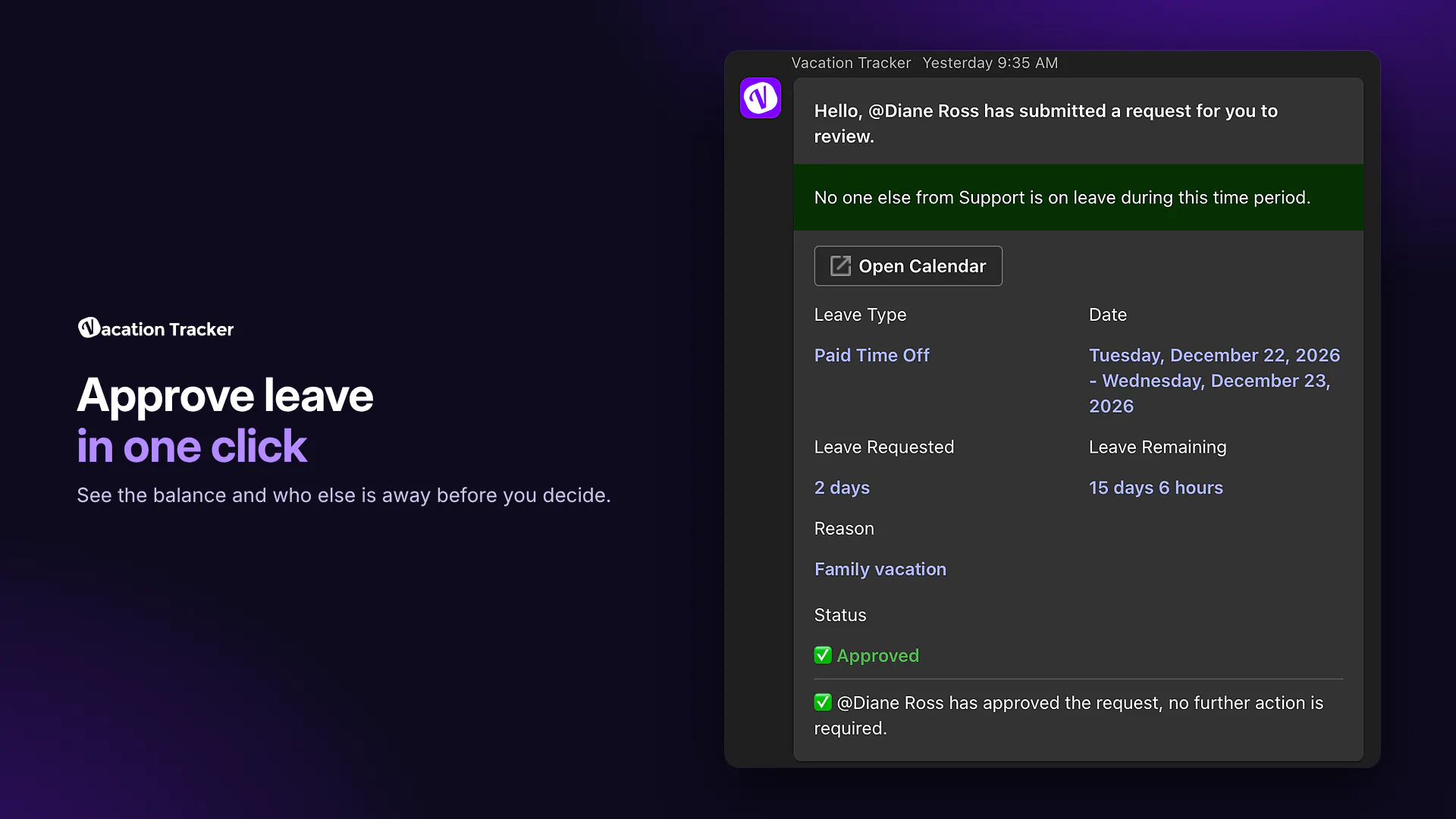Click the Leave Remaining label
1456x819 pixels.
[1157, 447]
